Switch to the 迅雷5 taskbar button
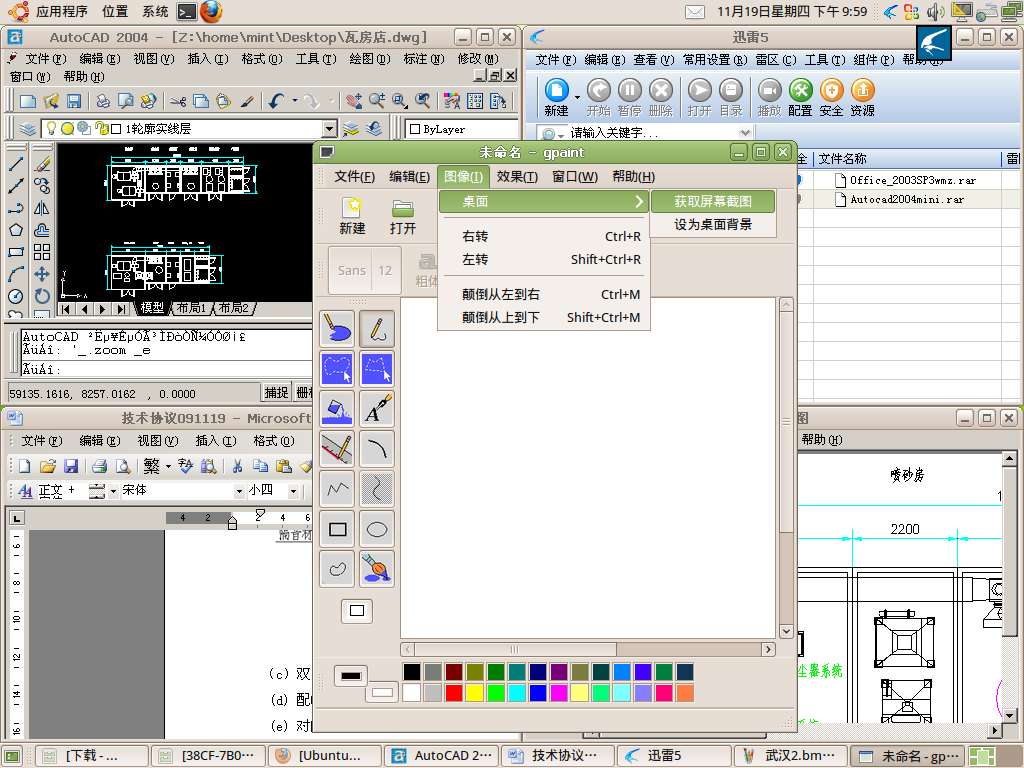1024x768 pixels. pyautogui.click(x=673, y=756)
